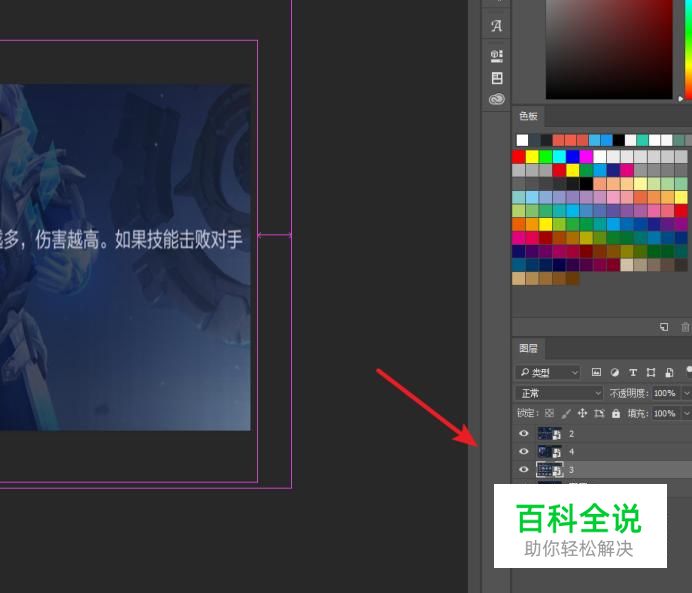Open the Learn panel icon below the A icon

(x=496, y=56)
